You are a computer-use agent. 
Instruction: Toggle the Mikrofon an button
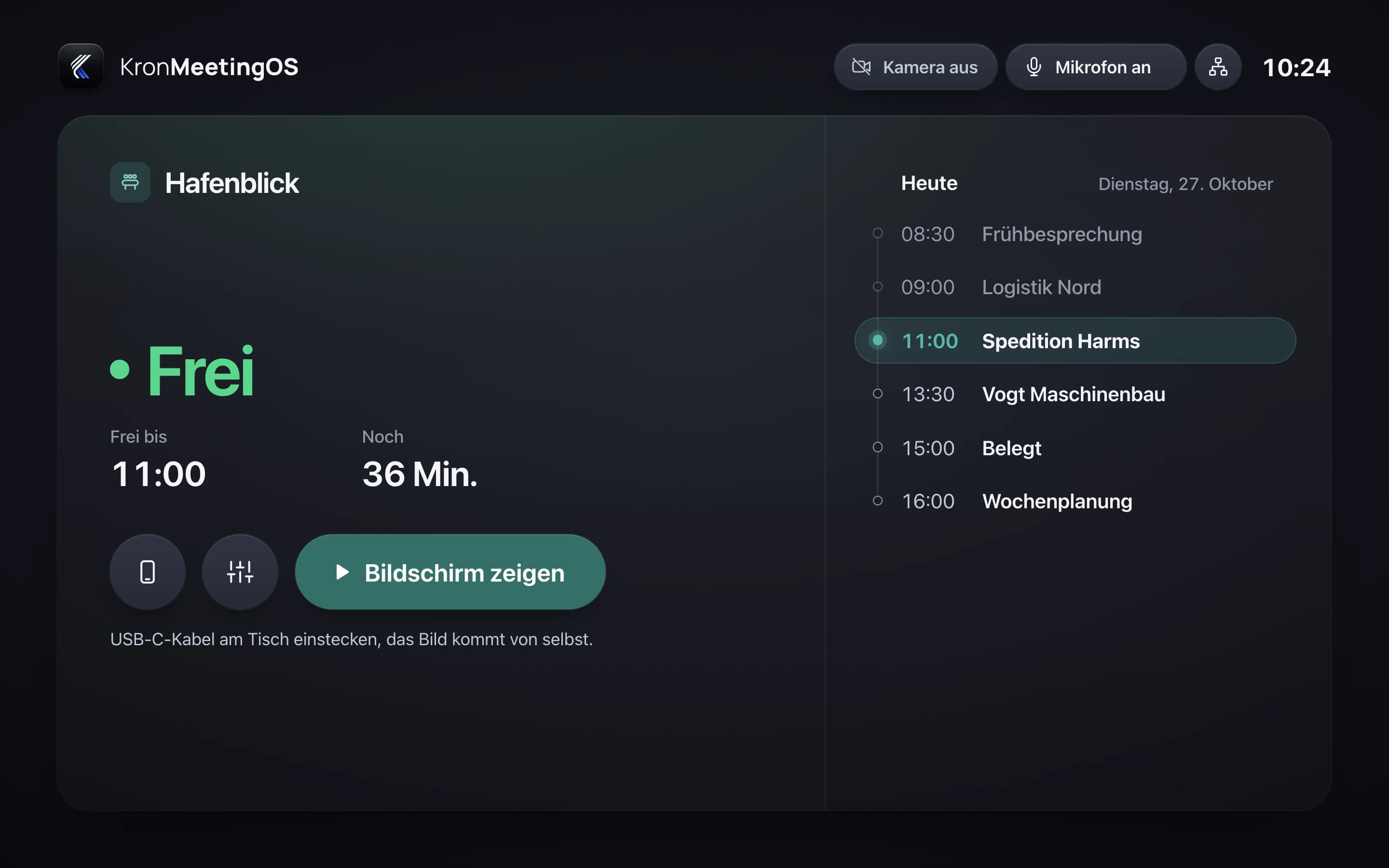[1095, 67]
